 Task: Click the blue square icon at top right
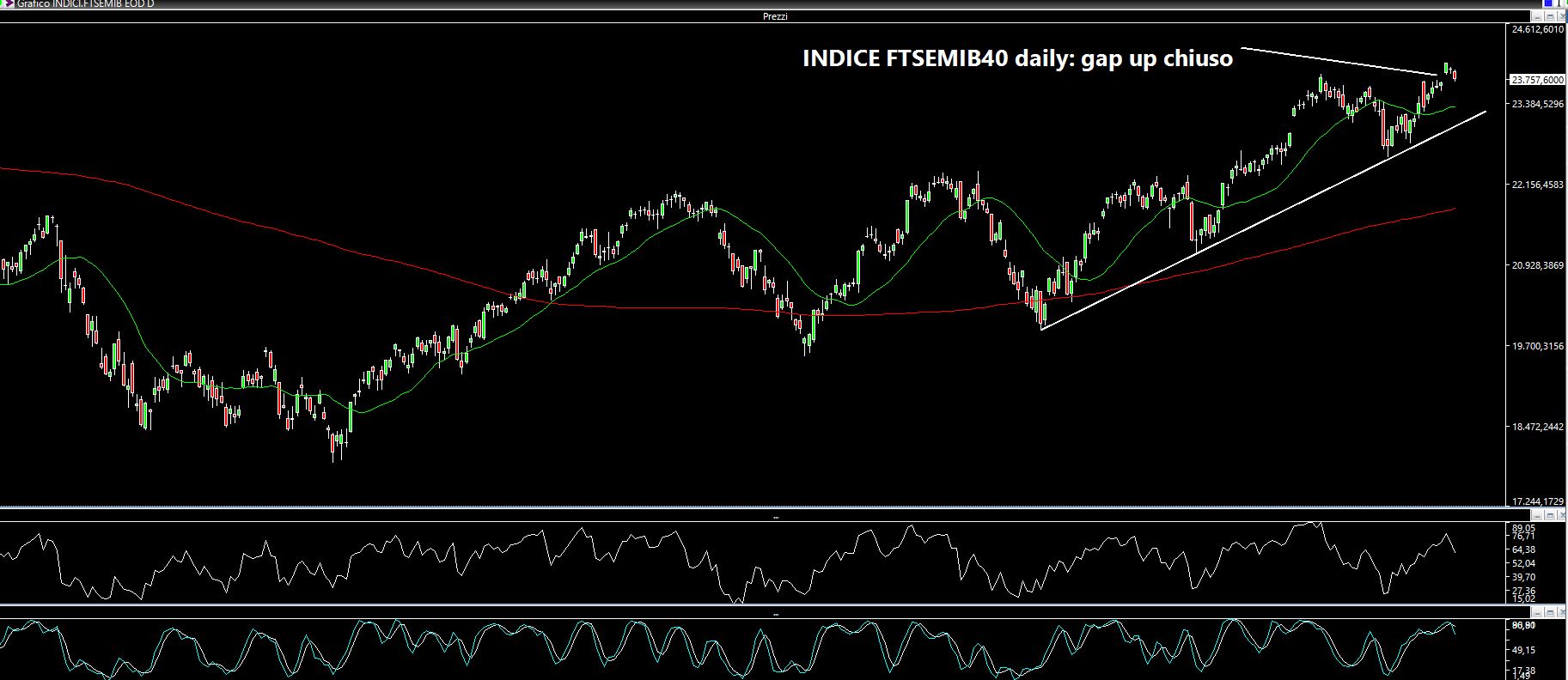click(x=1548, y=3)
